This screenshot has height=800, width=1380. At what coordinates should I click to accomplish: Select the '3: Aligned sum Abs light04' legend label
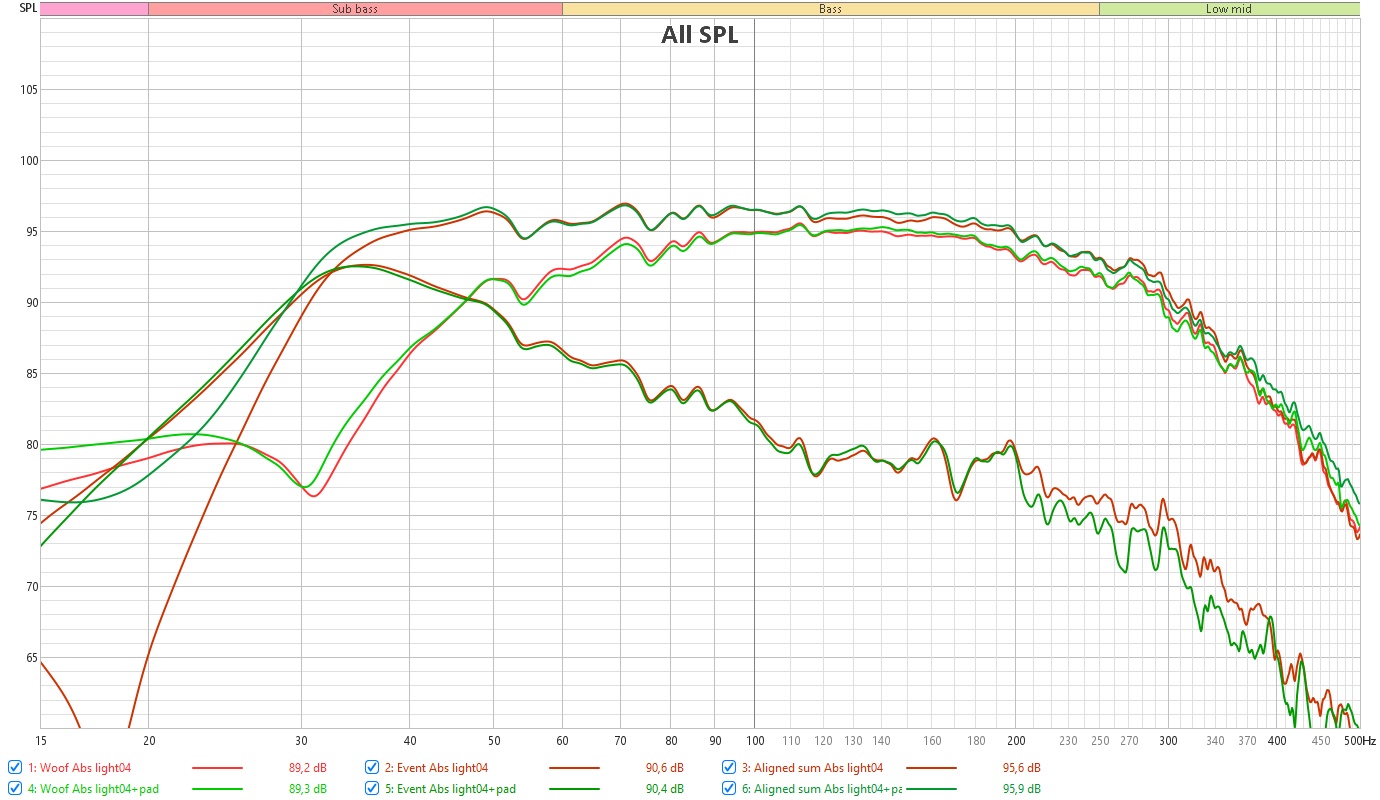coord(812,768)
